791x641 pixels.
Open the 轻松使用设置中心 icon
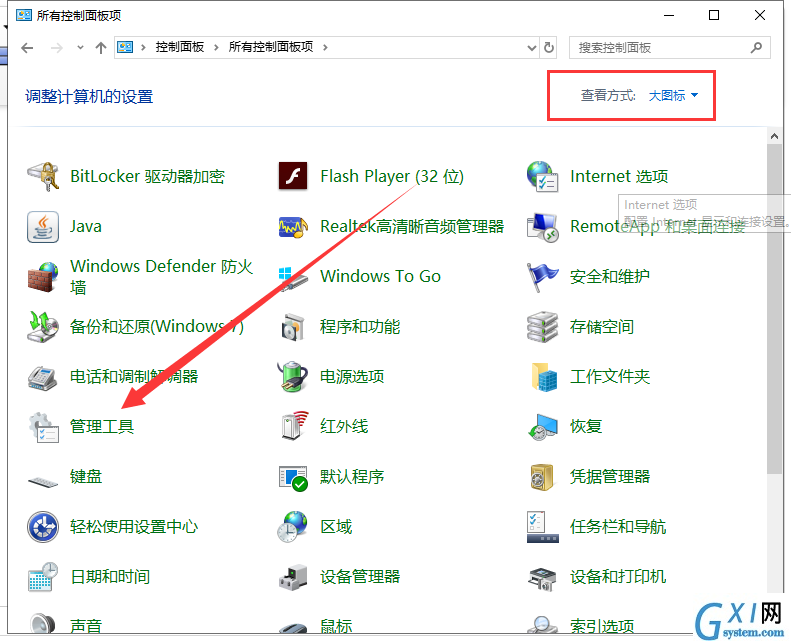(x=43, y=527)
